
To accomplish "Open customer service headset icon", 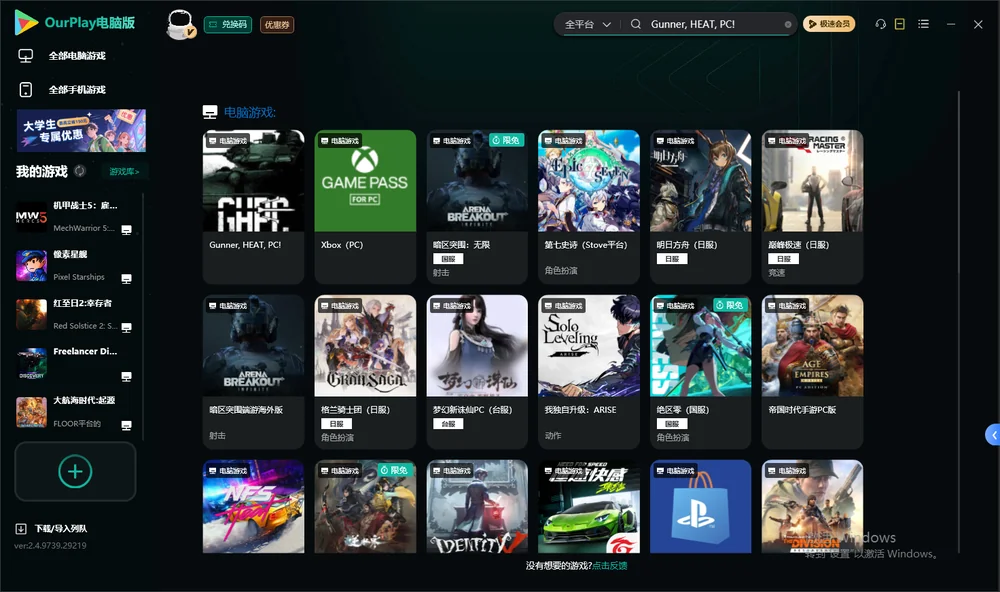I will pyautogui.click(x=880, y=24).
